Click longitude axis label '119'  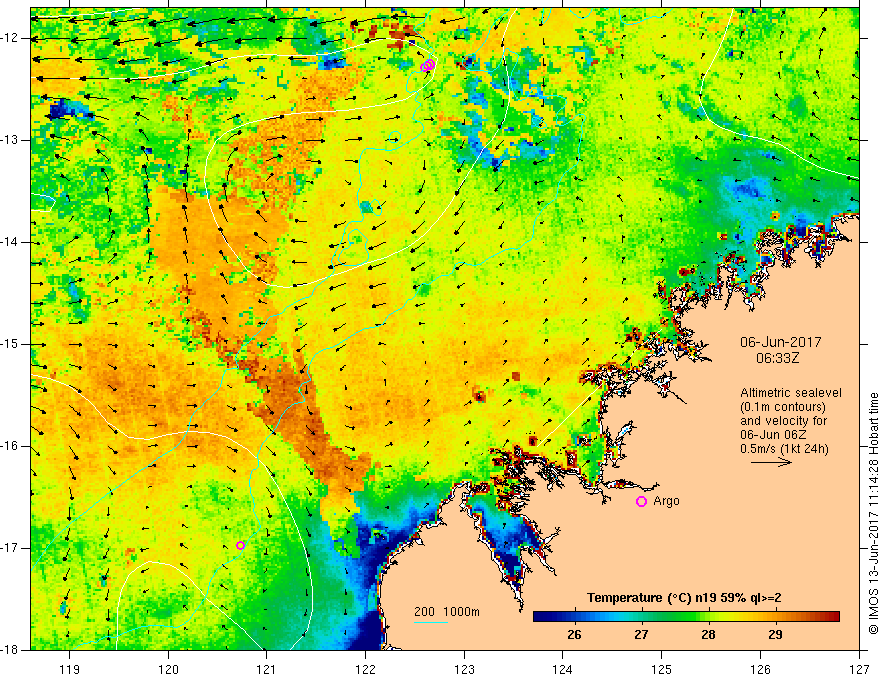[70, 669]
